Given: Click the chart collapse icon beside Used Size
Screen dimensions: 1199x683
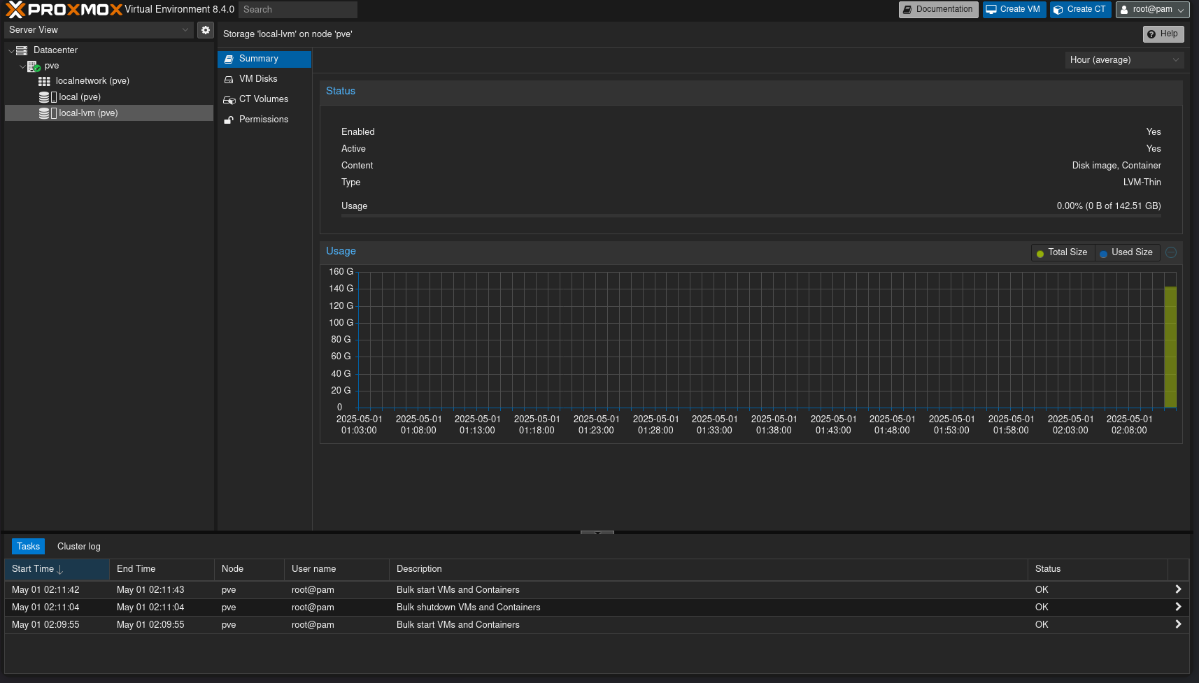Looking at the screenshot, I should coord(1170,252).
